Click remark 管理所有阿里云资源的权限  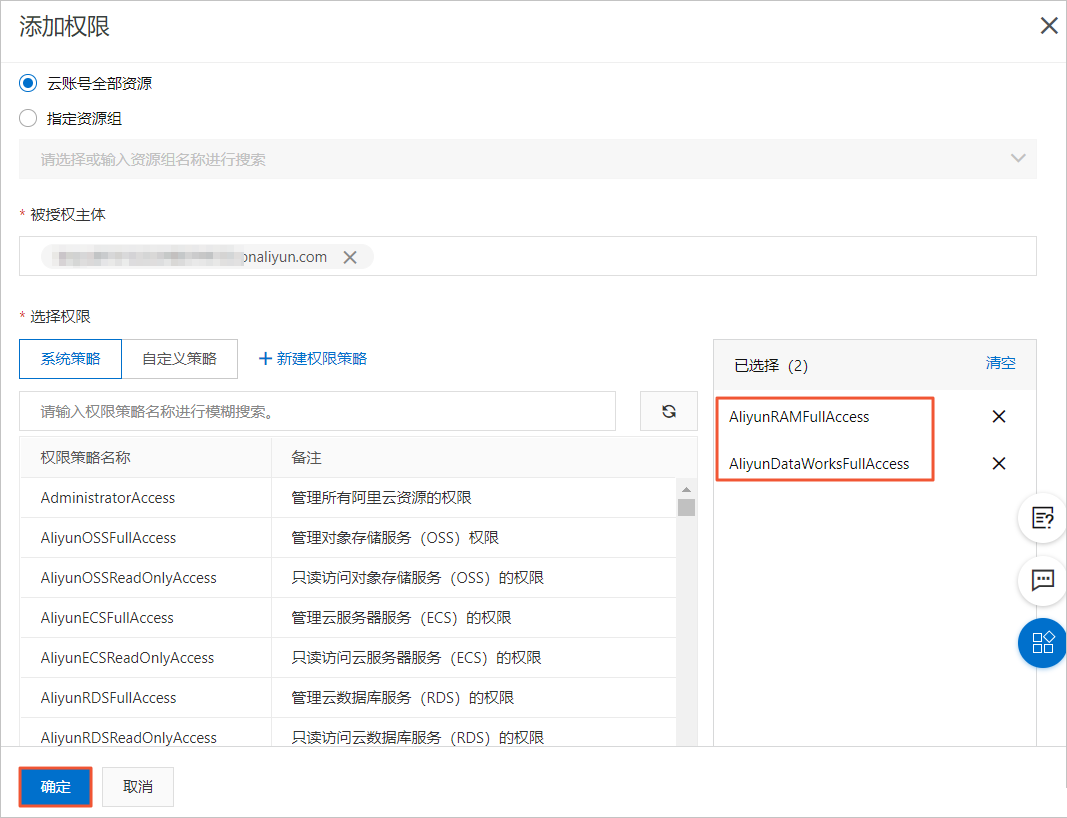381,497
